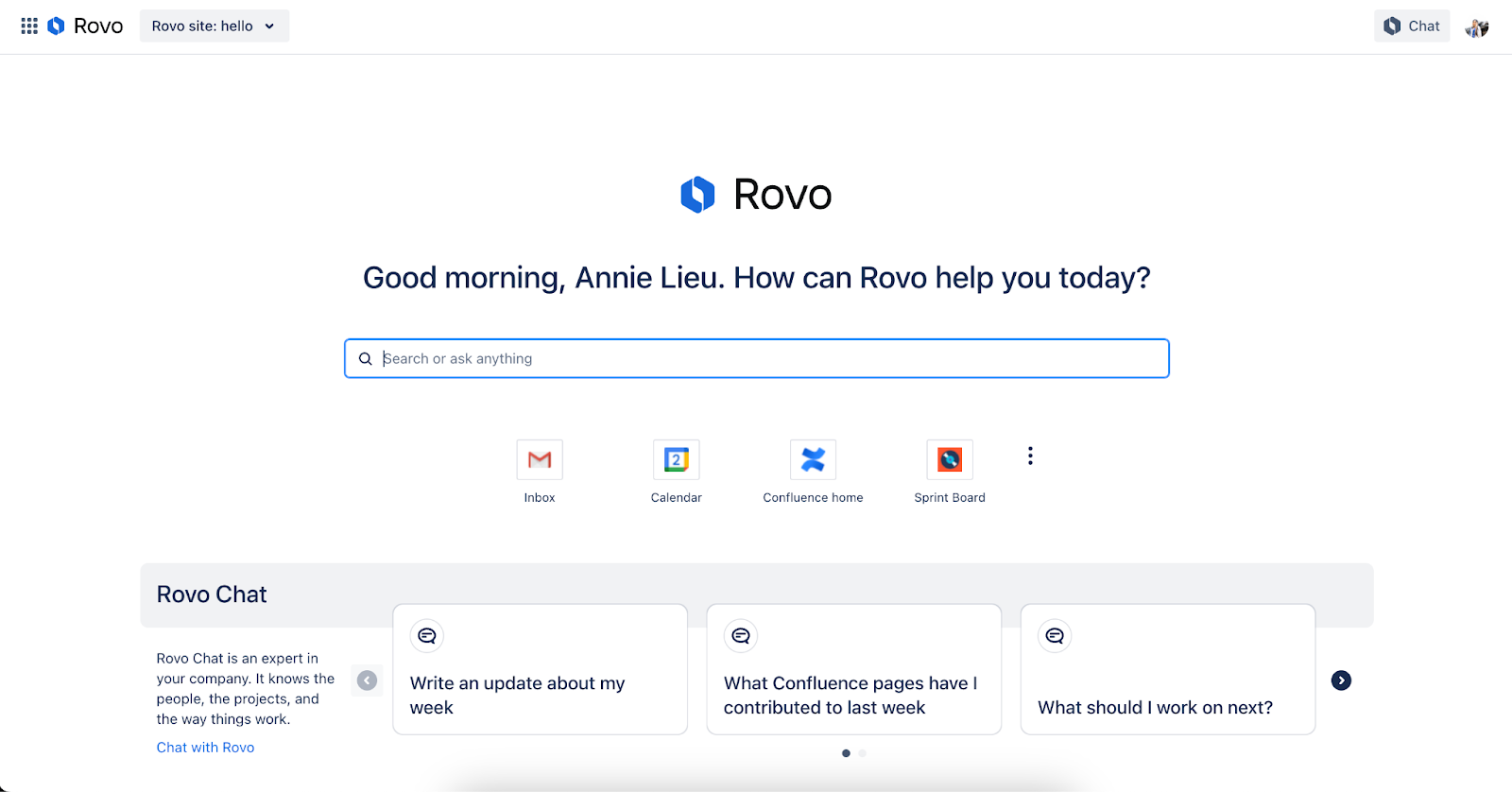Screen dimensions: 1512x792
Task: Click the "Rovo Chat is an expert" description
Action: click(x=246, y=689)
